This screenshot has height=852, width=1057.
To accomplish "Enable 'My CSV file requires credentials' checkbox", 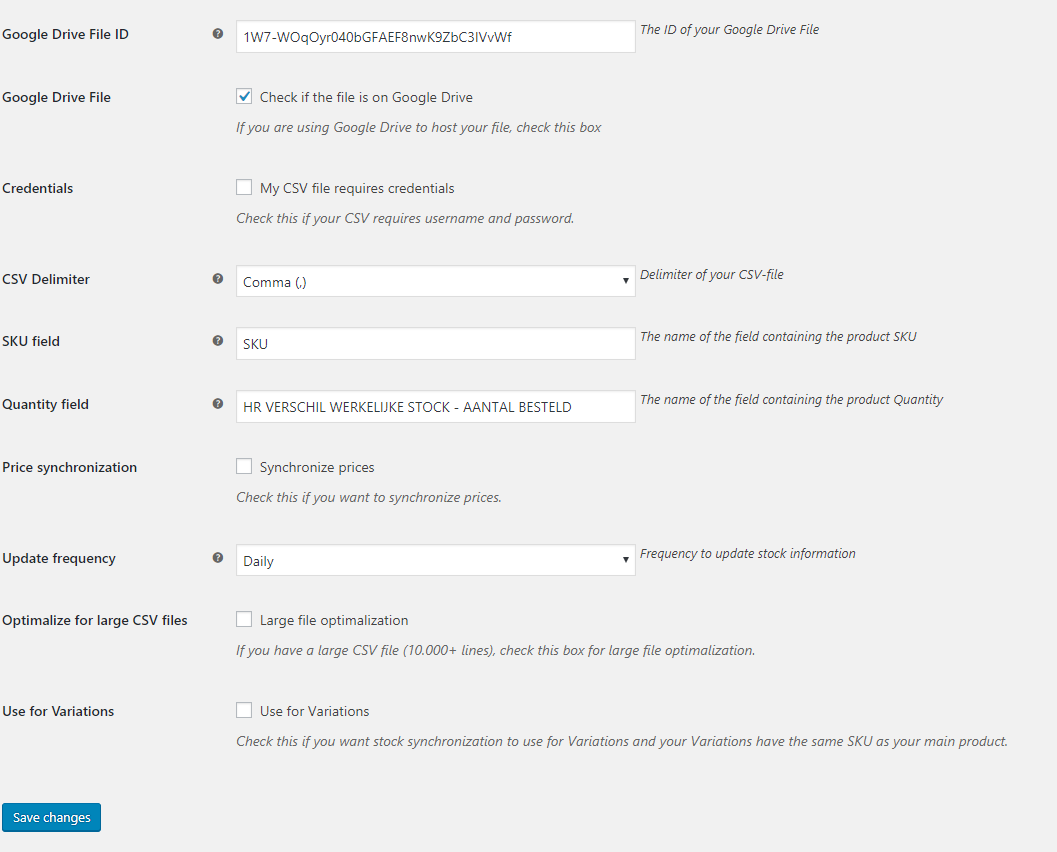I will 244,187.
